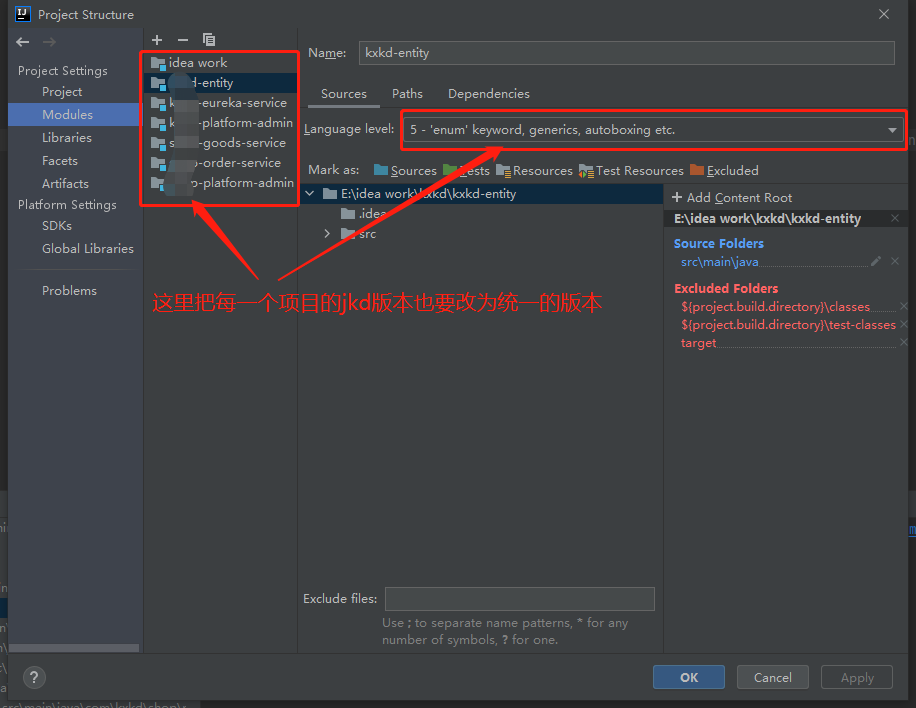This screenshot has width=916, height=708.
Task: Mark folder as Sources
Action: 405,171
